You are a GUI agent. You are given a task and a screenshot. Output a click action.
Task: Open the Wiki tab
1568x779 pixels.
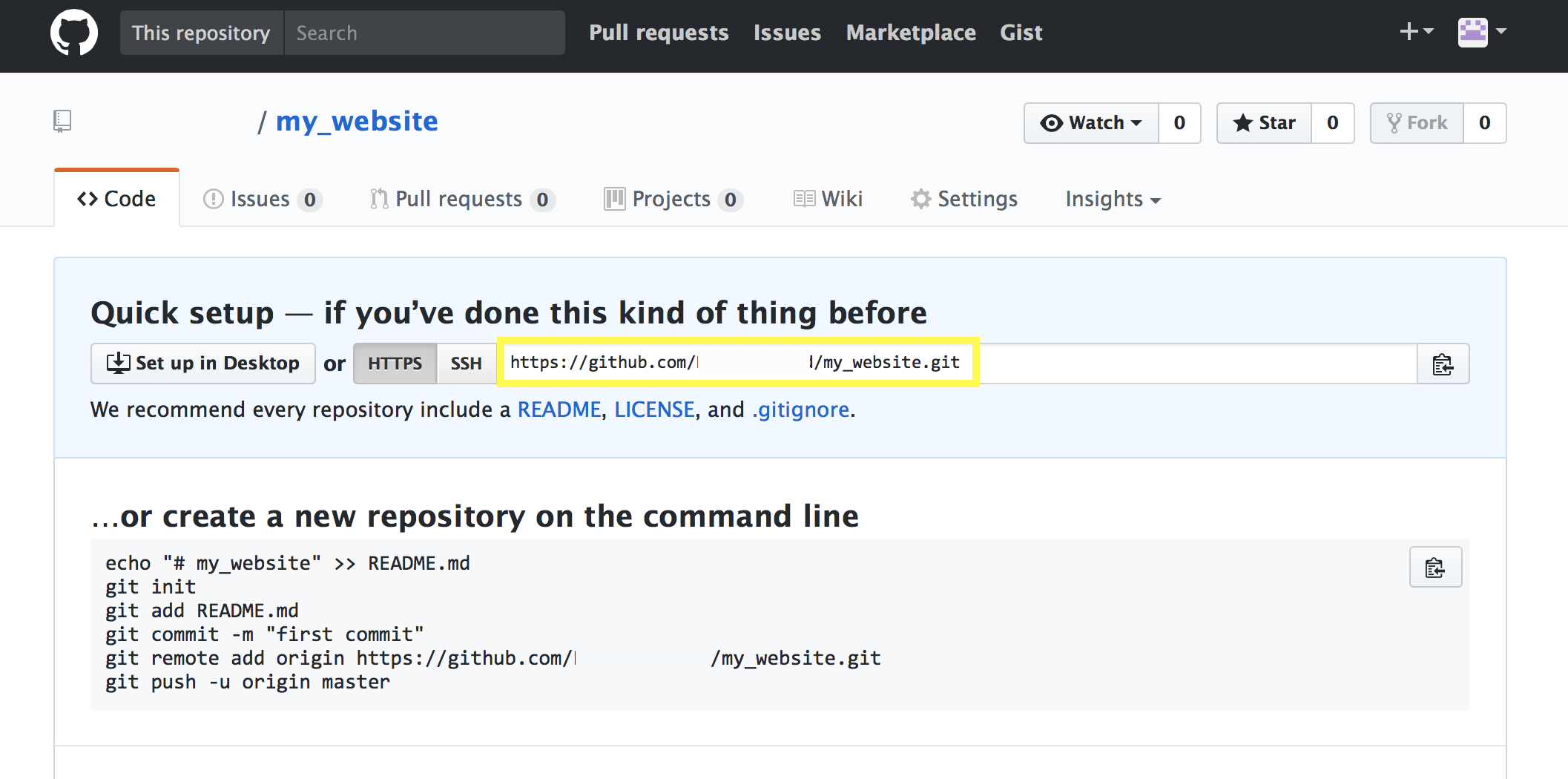(828, 199)
